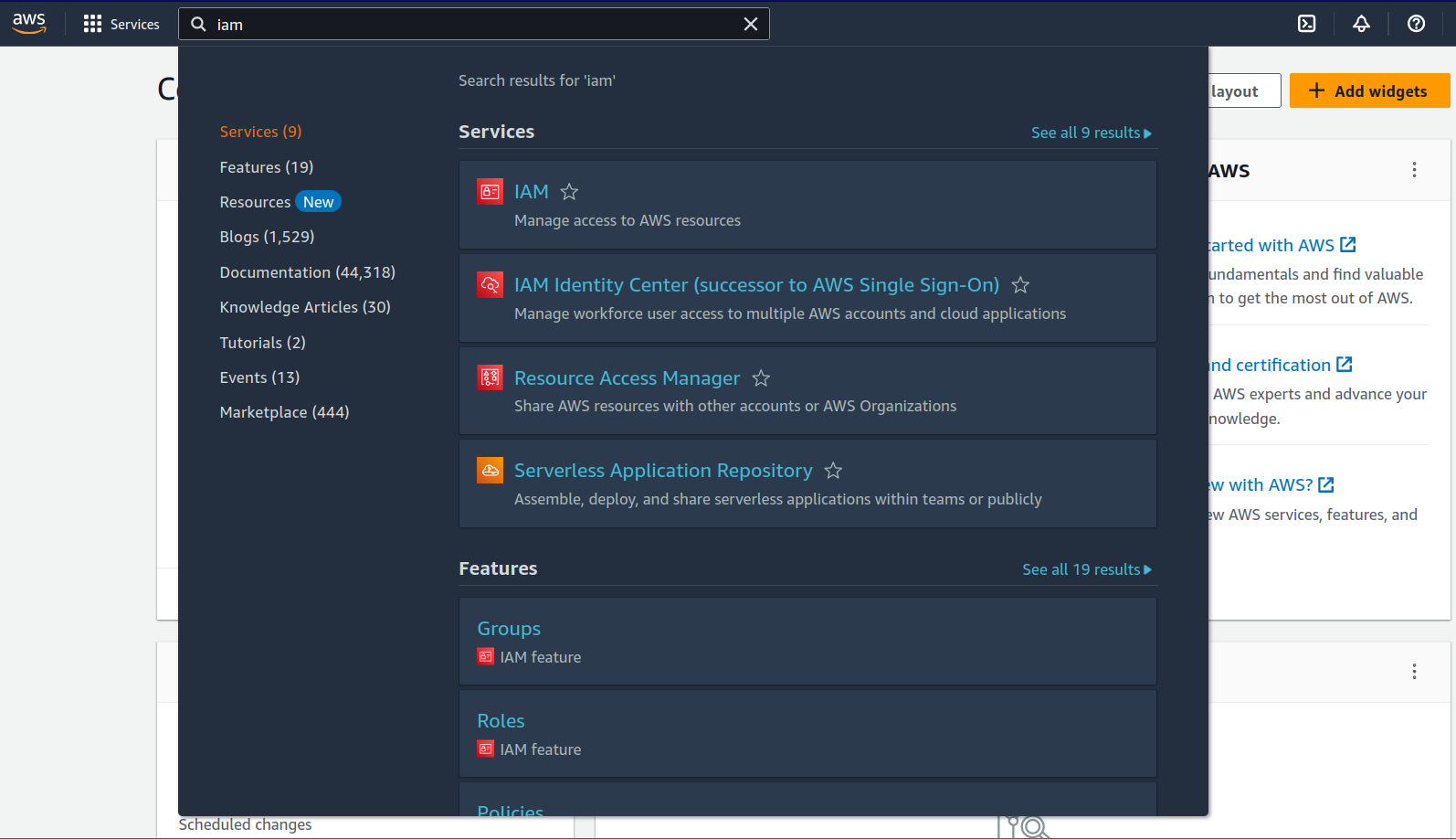The width and height of the screenshot is (1456, 839).
Task: Open the Groups IAM feature
Action: 509,629
